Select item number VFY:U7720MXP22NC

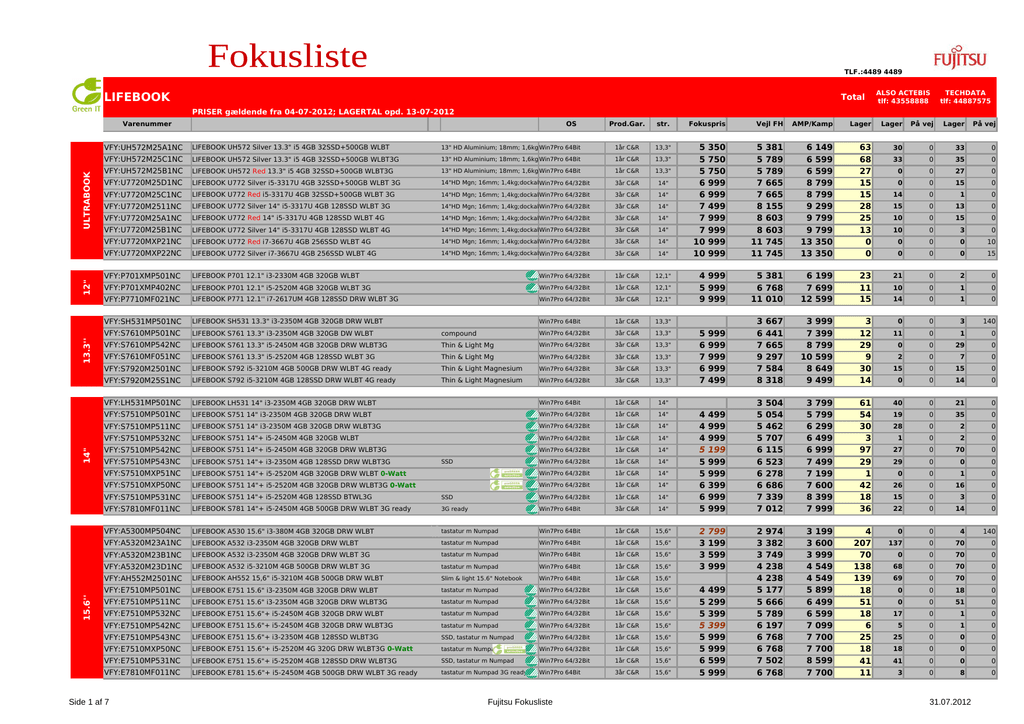click(142, 253)
